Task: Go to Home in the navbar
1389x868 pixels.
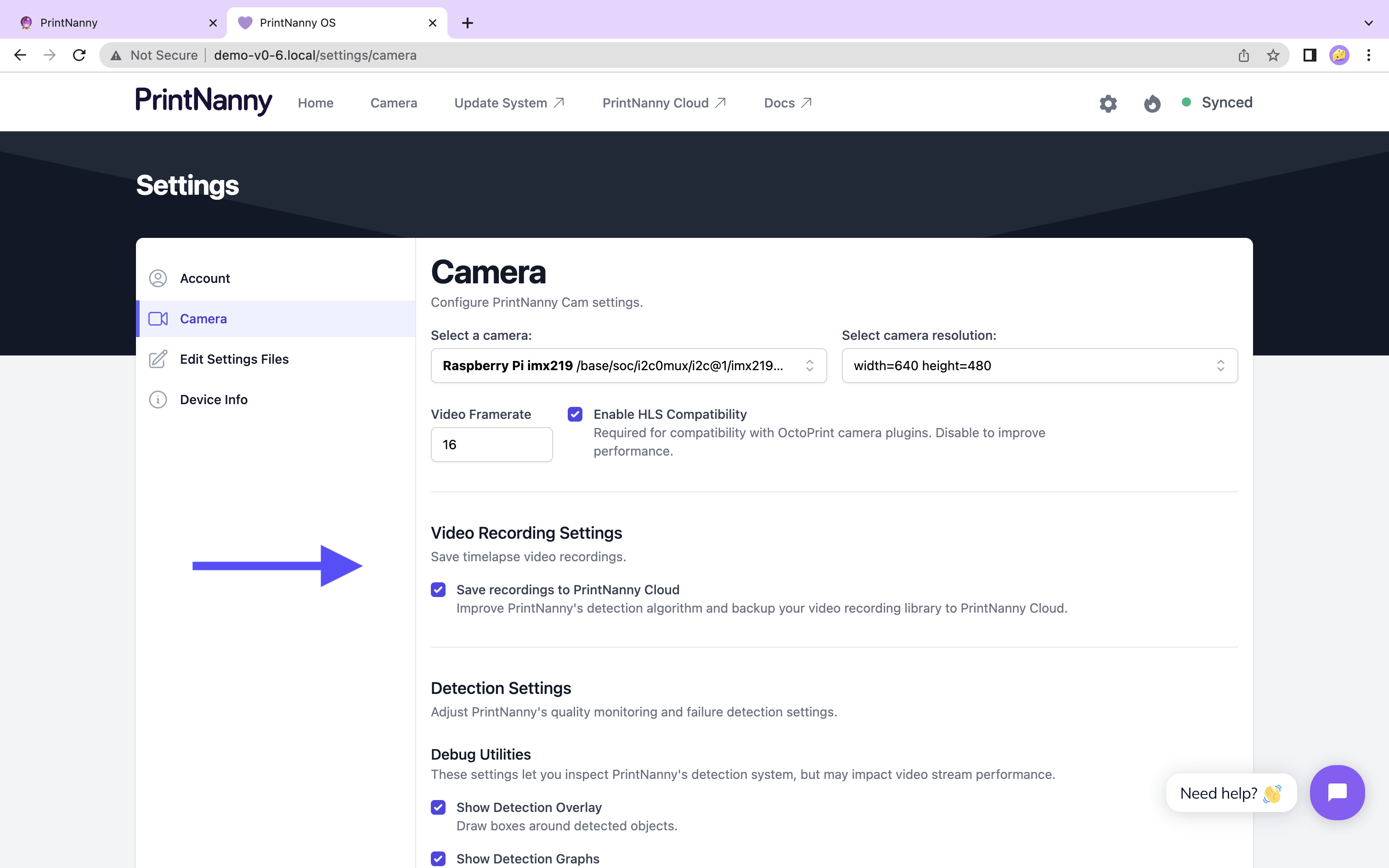Action: click(x=316, y=103)
